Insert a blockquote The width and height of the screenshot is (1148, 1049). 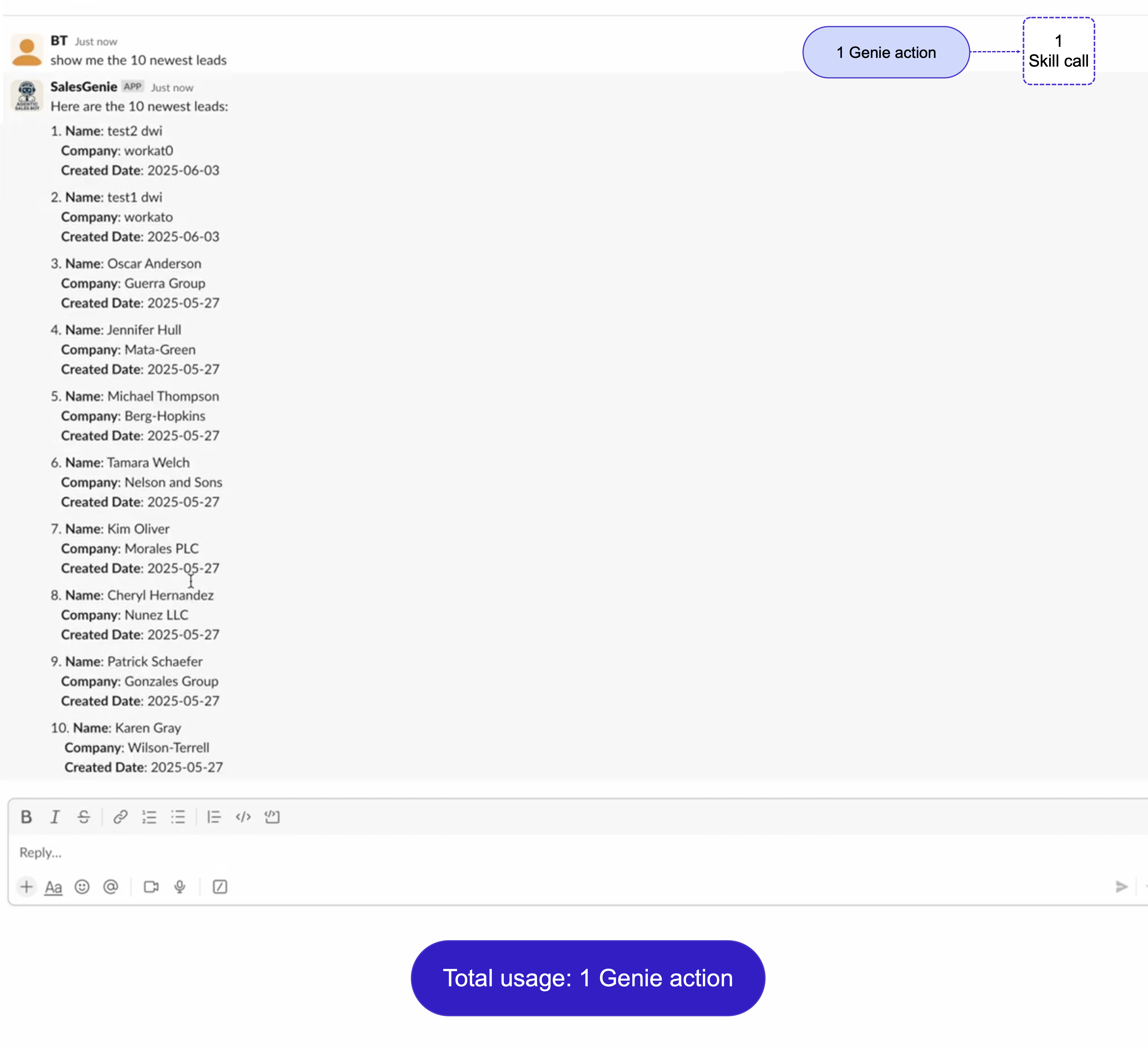click(x=214, y=817)
